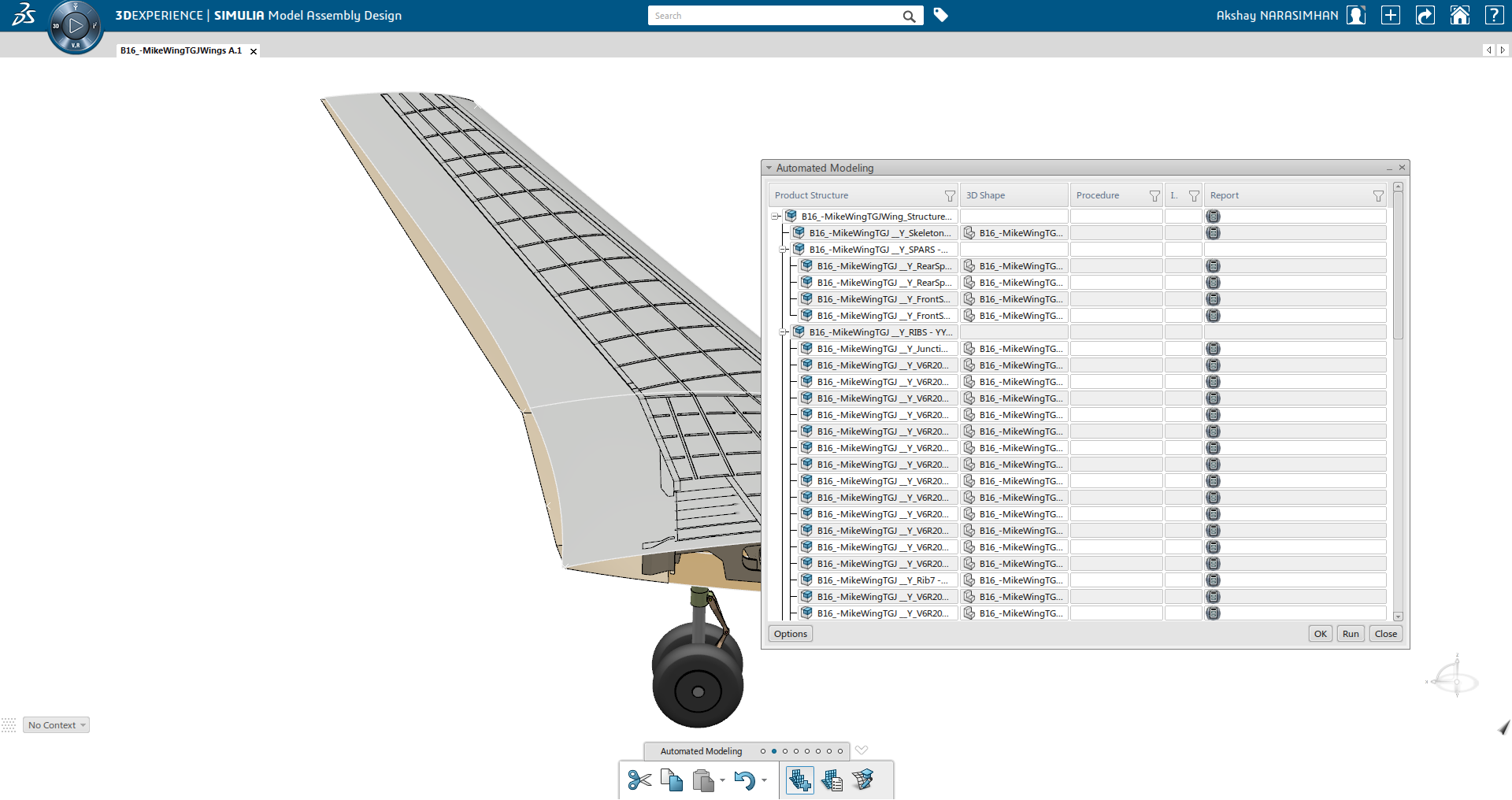Switch to the B16_-MikeWingTGJWings A.1 tab

[181, 50]
